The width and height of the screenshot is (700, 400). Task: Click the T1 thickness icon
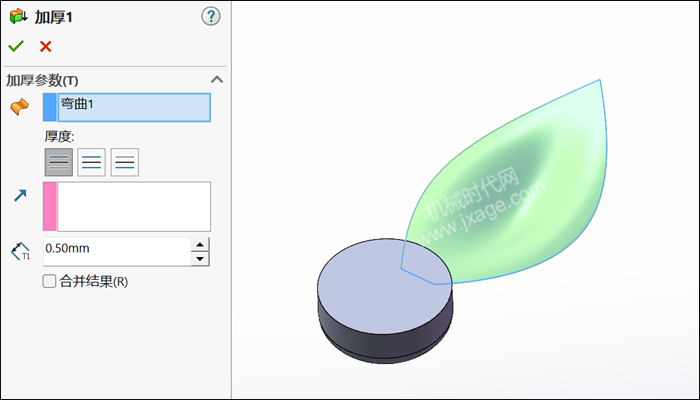21,251
